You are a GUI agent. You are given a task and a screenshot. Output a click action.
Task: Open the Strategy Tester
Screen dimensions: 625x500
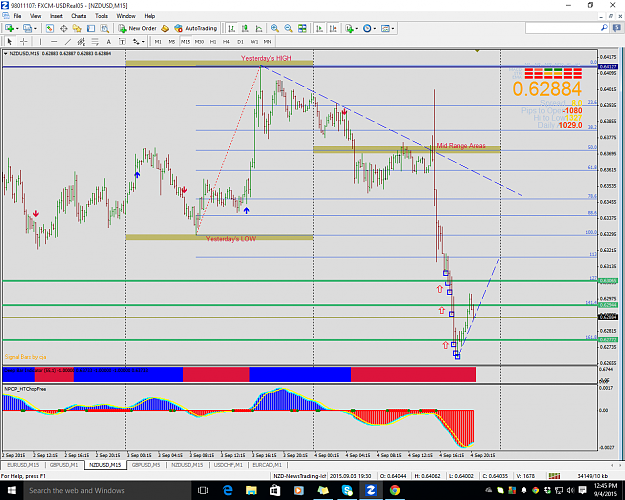tap(104, 28)
